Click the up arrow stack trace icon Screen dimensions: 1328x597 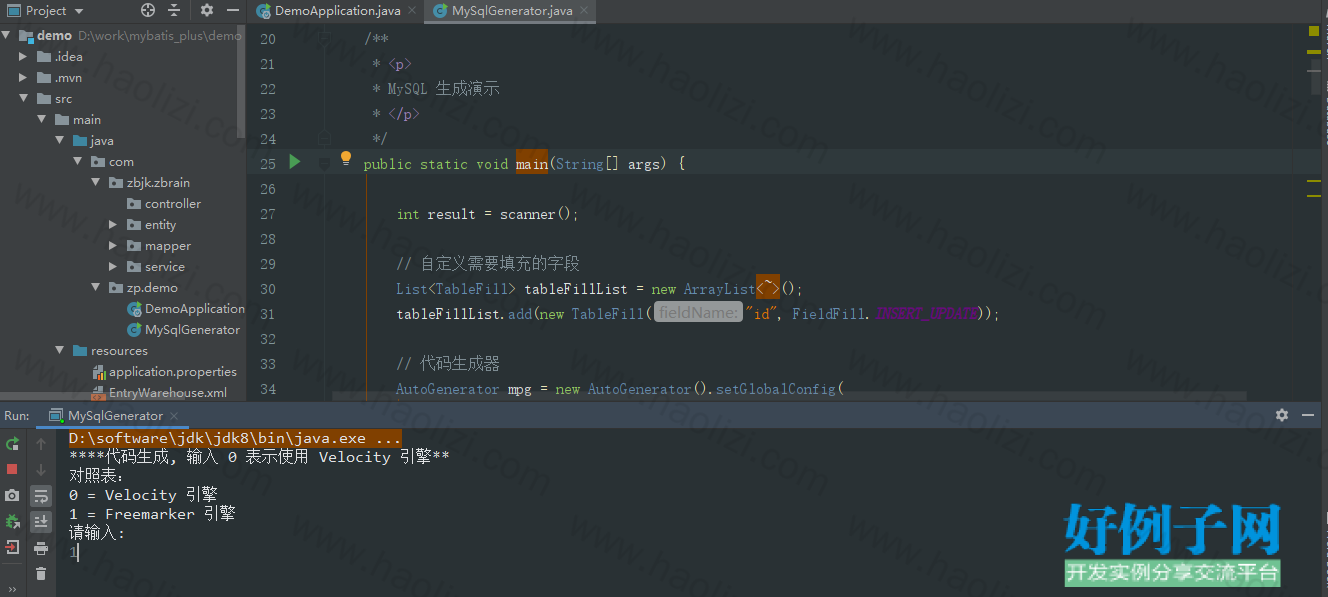(x=41, y=444)
